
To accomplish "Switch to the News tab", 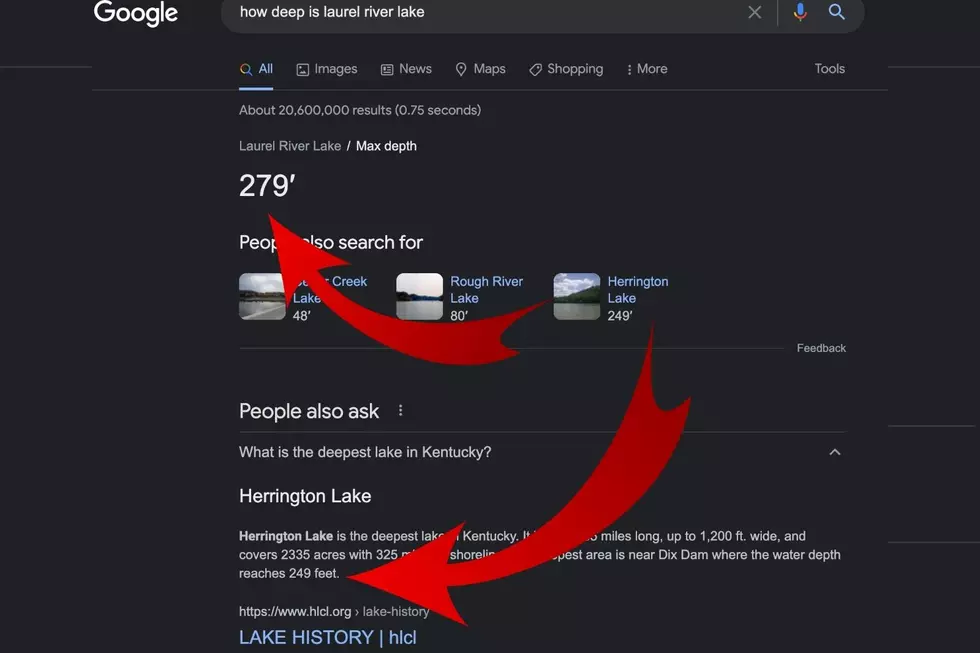I will tap(406, 69).
